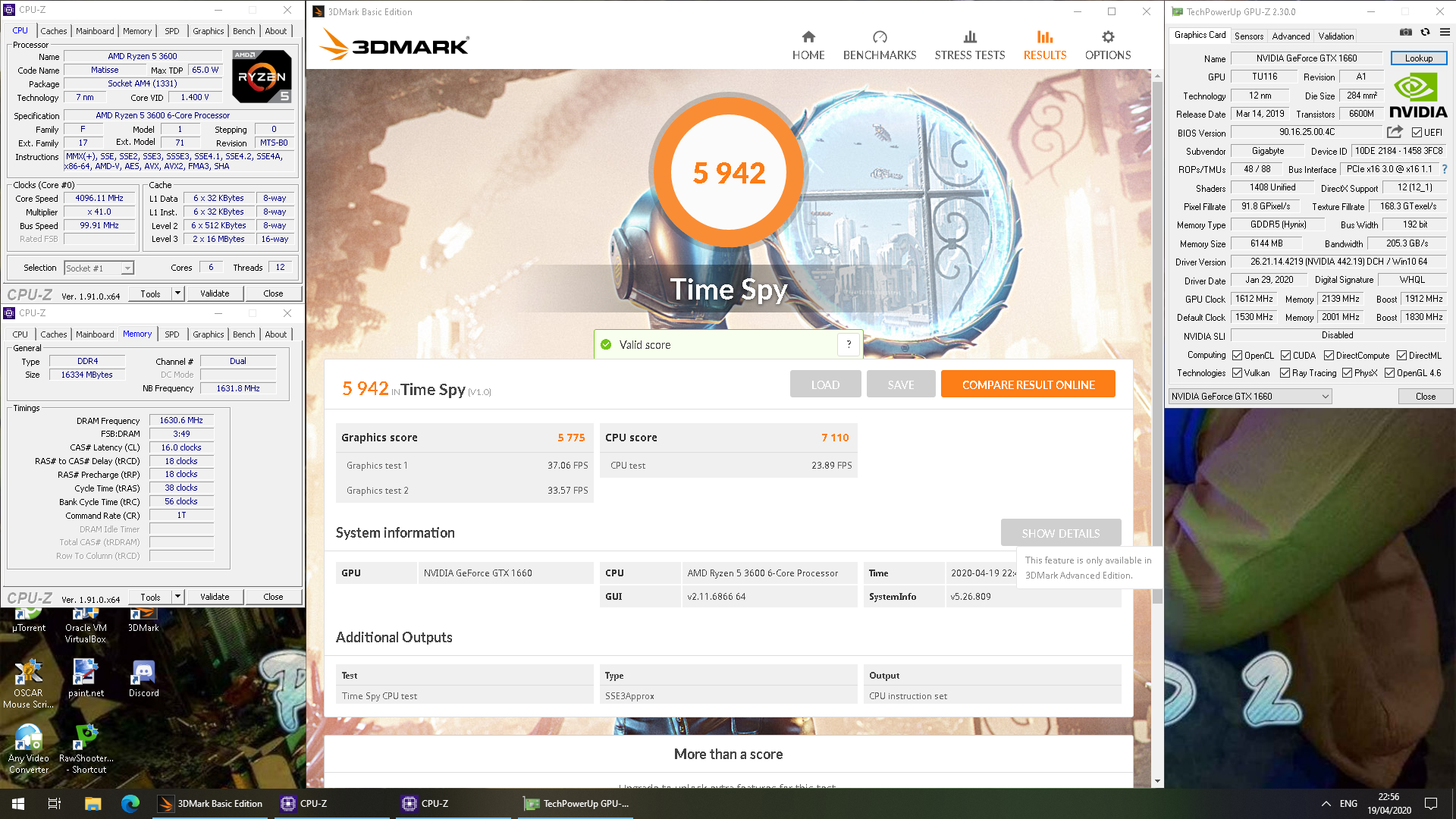This screenshot has width=1456, height=819.
Task: Toggle the OpenGL 4.6 checkbox
Action: pyautogui.click(x=1389, y=373)
